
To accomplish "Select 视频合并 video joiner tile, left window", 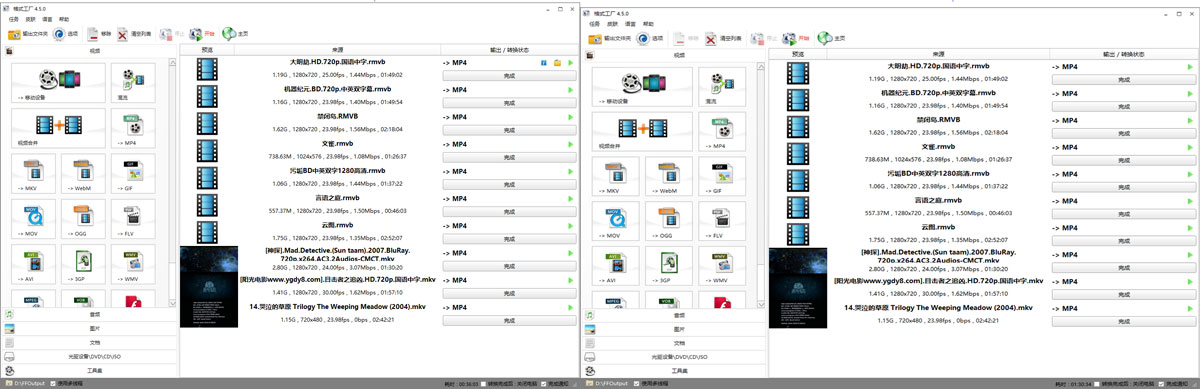I will pos(58,129).
